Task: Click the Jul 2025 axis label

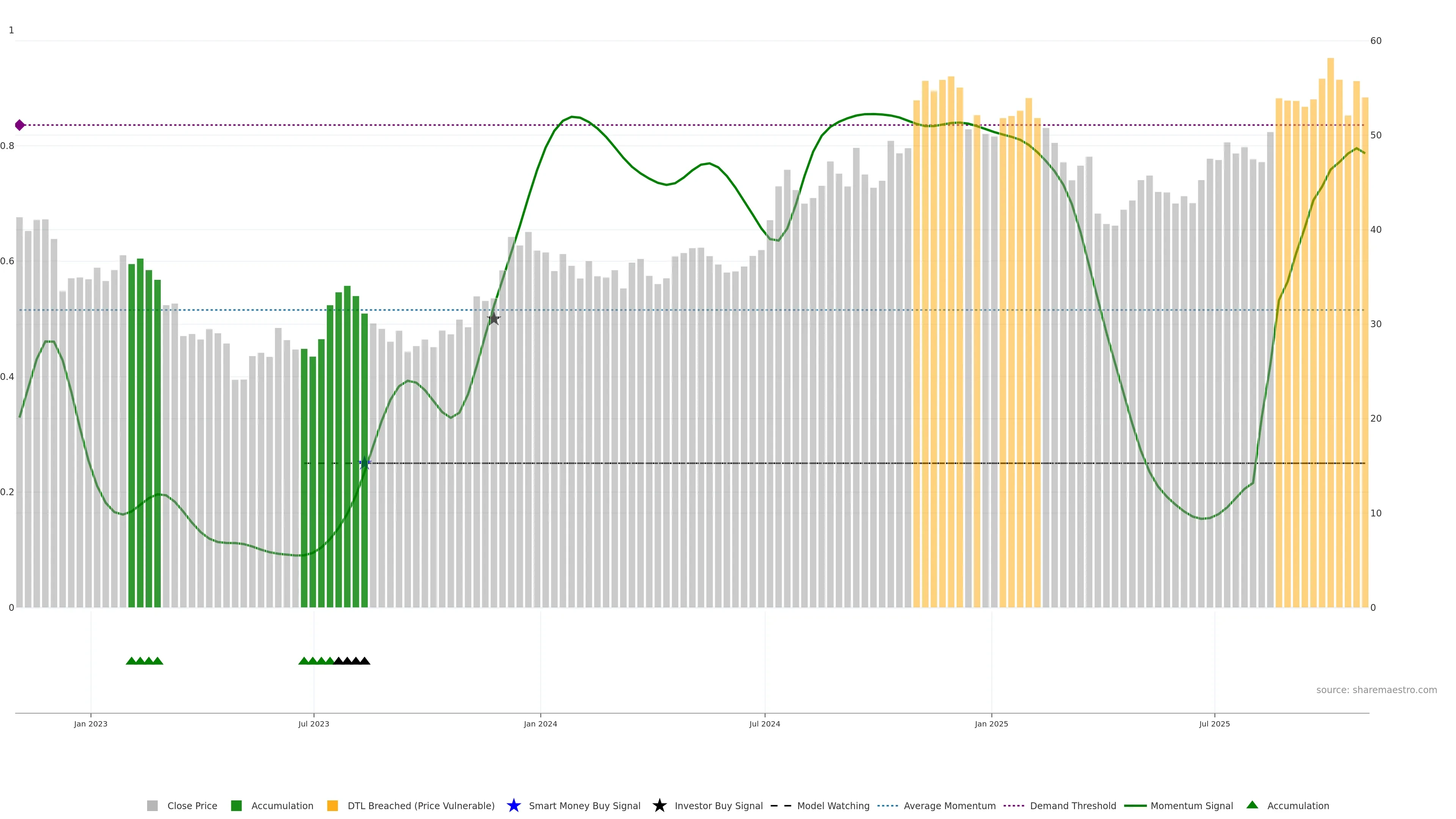Action: [x=1214, y=723]
